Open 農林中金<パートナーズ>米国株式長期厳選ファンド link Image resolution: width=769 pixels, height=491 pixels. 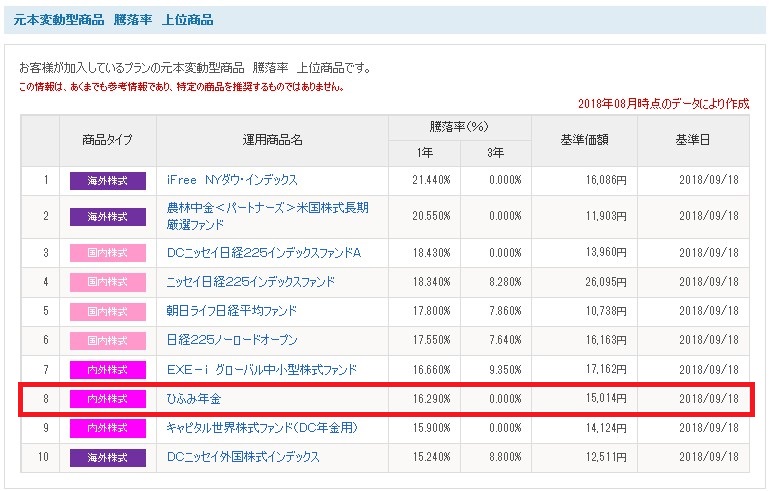(x=267, y=216)
